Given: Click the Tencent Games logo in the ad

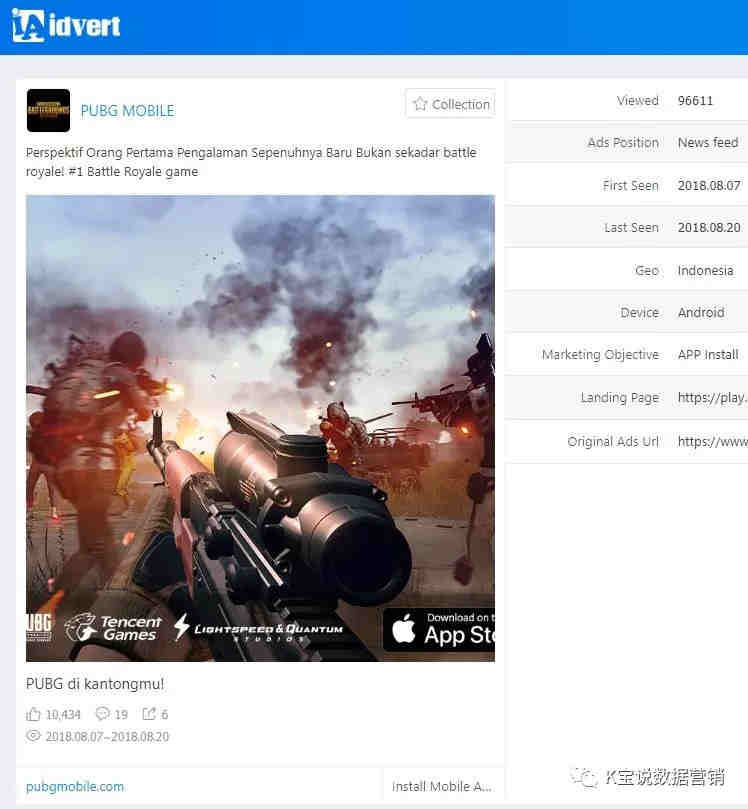Looking at the screenshot, I should coord(113,628).
